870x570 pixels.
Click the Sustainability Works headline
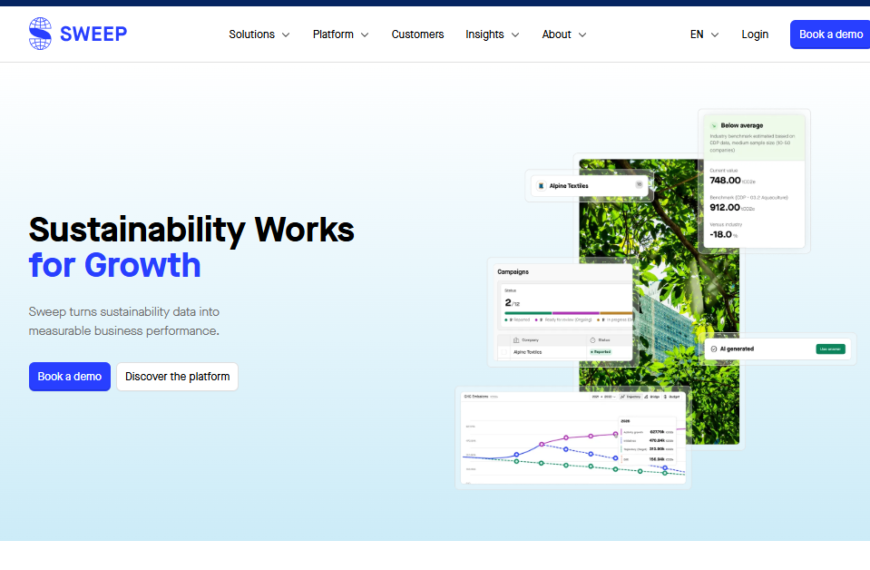tap(191, 230)
